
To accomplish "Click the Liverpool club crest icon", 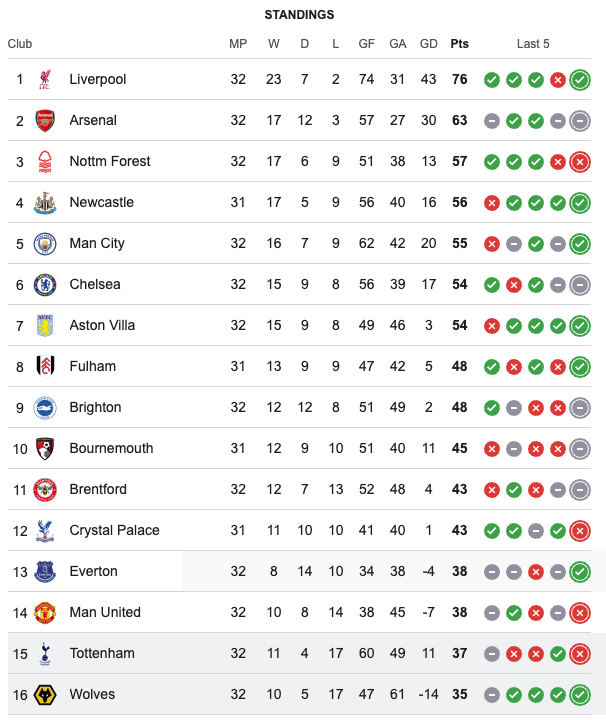I will 45,79.
